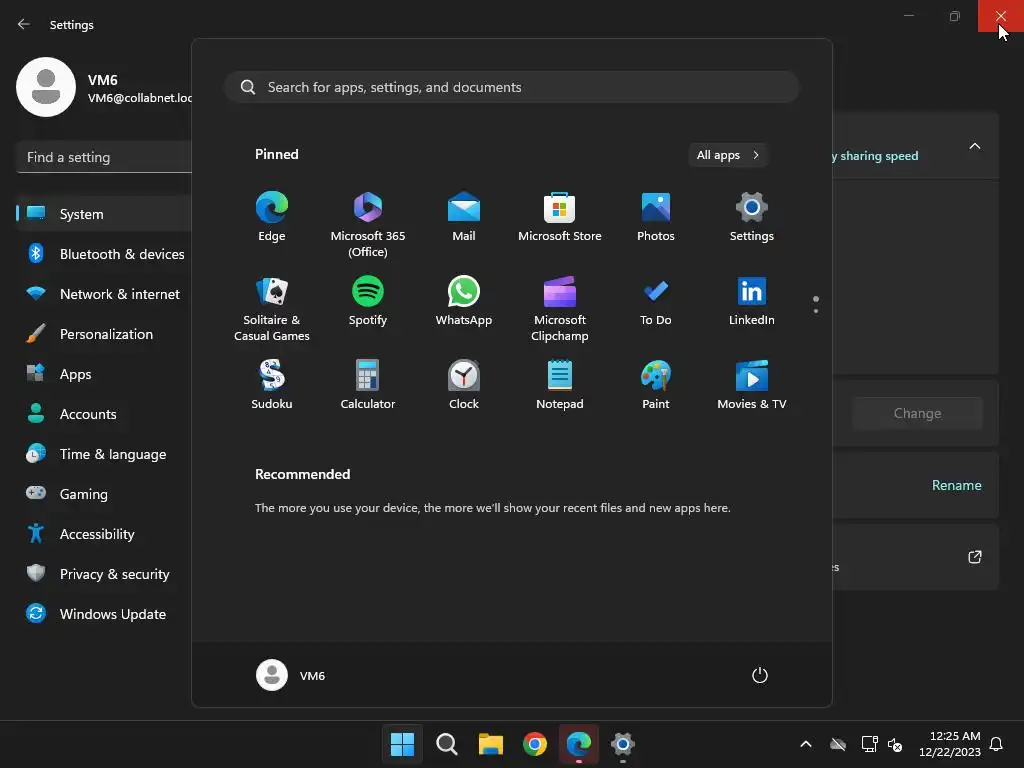Launch Movies & TV app
1024x768 pixels.
coord(752,385)
